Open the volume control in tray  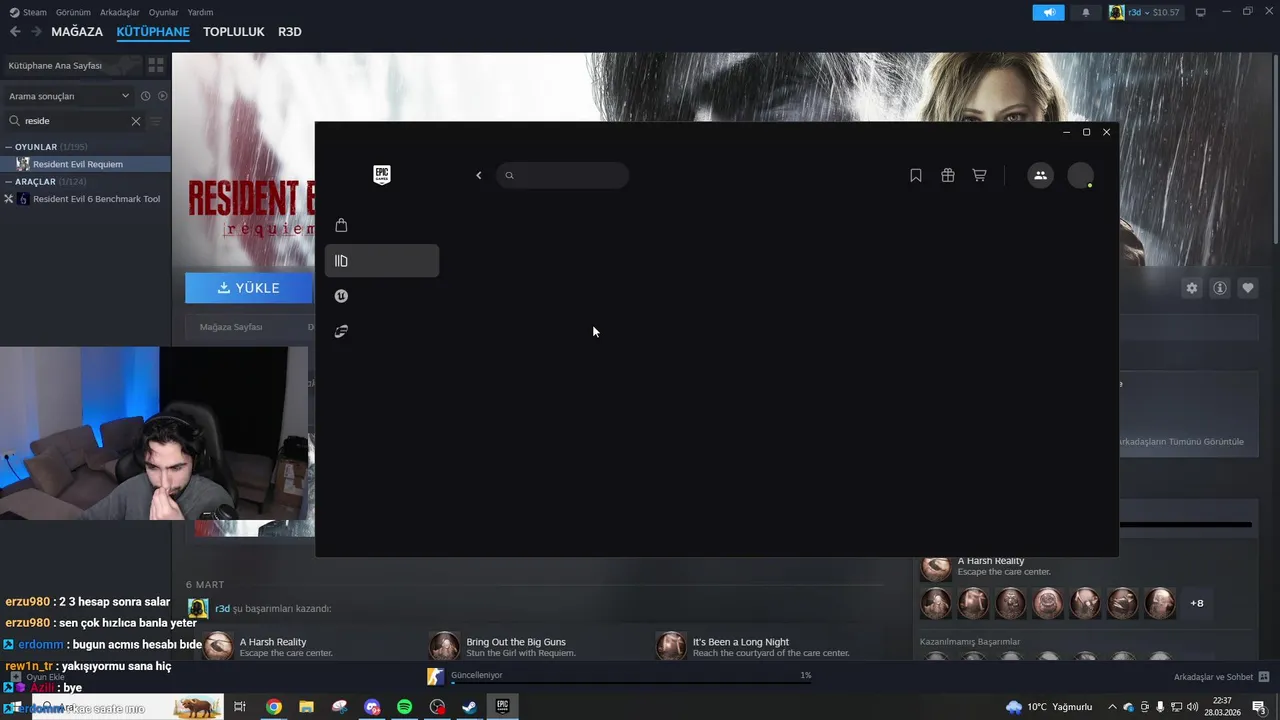coord(1192,707)
